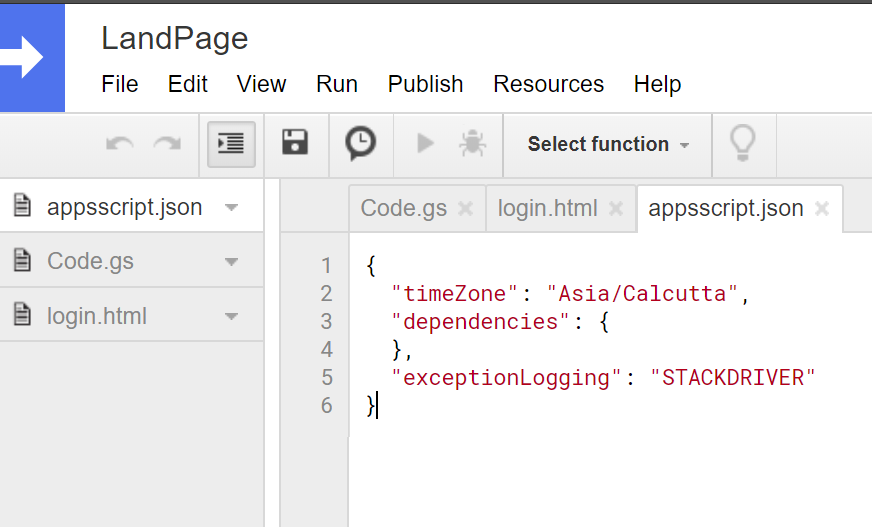The height and width of the screenshot is (527, 872).
Task: Click line number 1 in the gutter
Action: pos(326,266)
